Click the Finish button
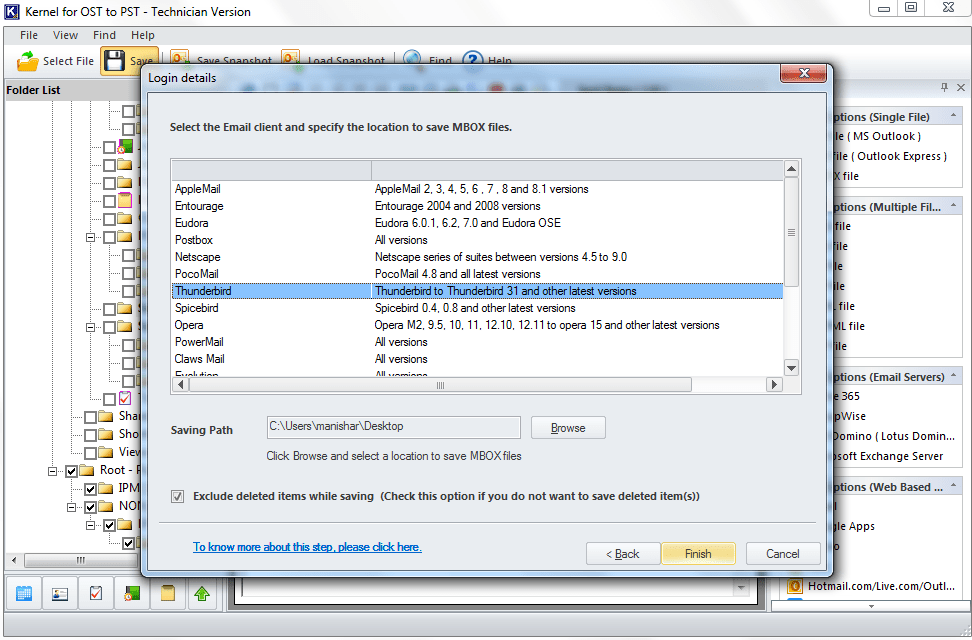 698,554
